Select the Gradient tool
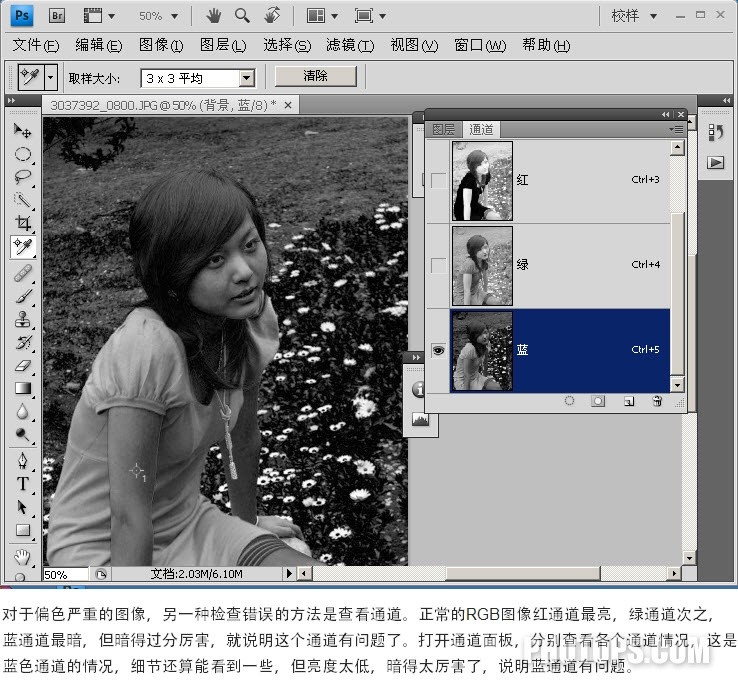This screenshot has width=738, height=695. (22, 389)
